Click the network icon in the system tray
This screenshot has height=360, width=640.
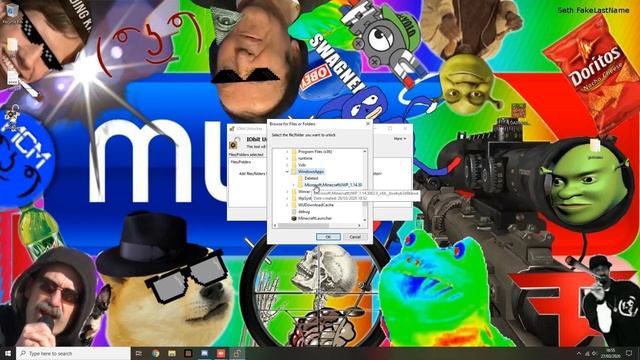pos(587,353)
